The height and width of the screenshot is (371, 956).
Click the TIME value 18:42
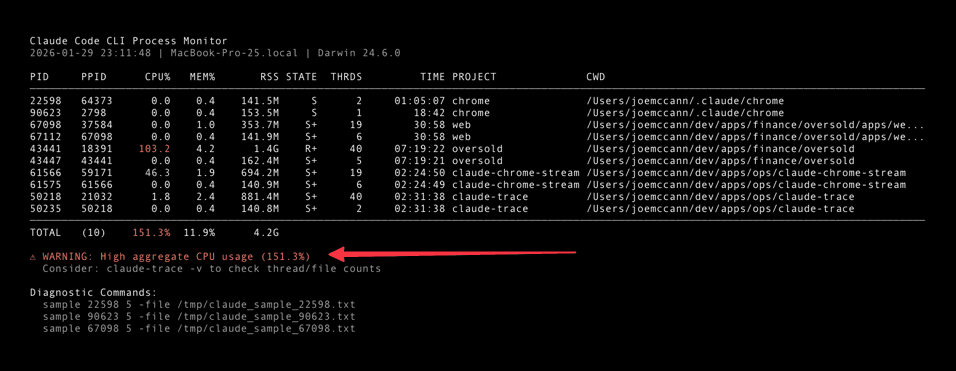click(430, 113)
